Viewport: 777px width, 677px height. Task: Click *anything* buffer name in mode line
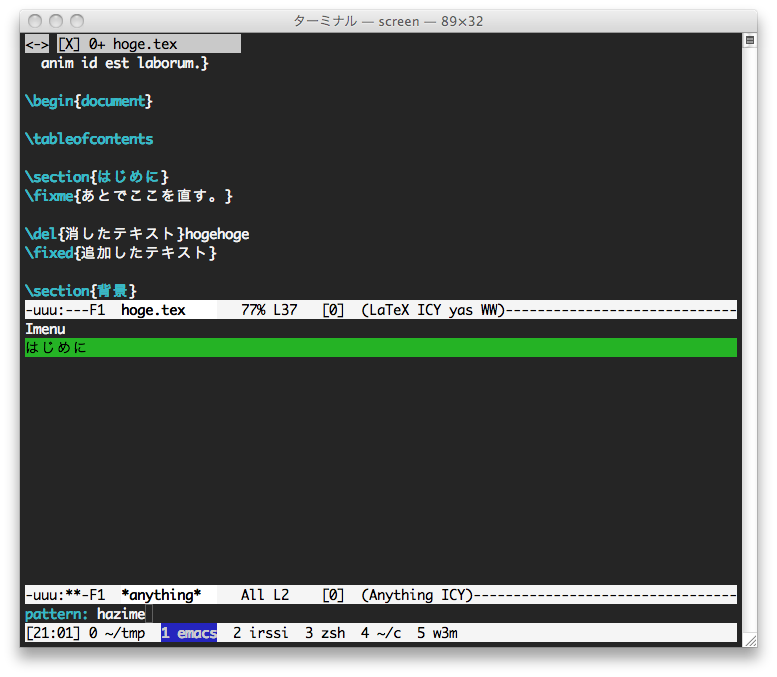pos(161,595)
